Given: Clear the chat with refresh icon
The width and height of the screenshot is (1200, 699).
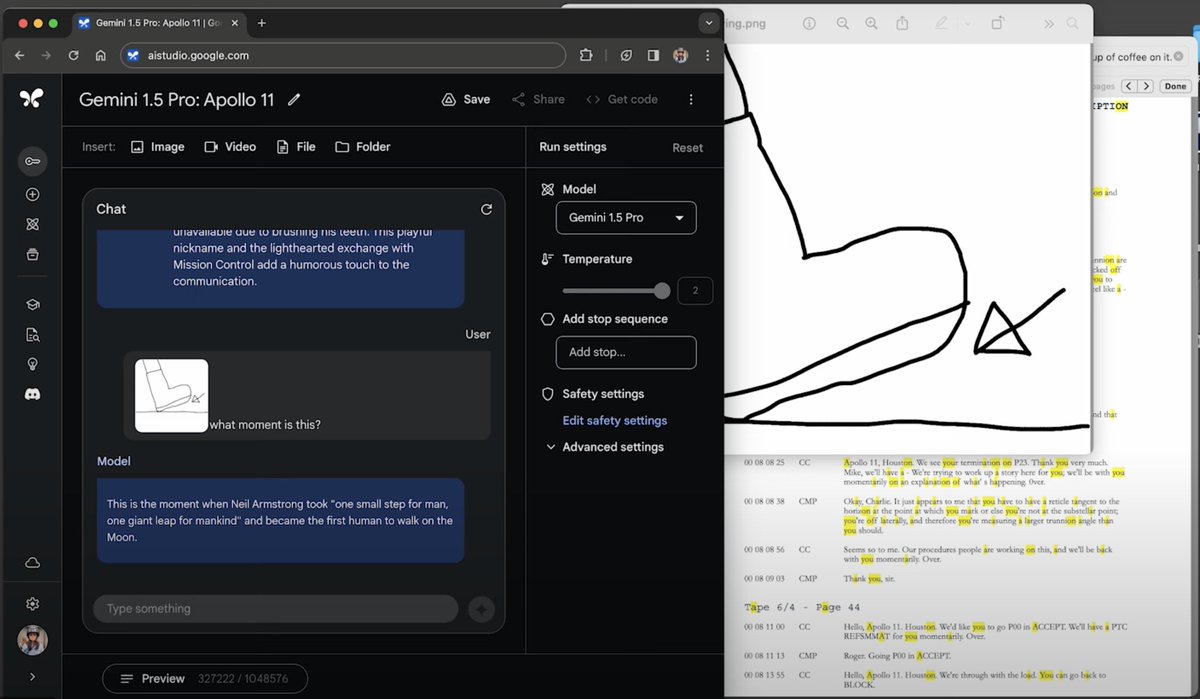Looking at the screenshot, I should tap(486, 209).
